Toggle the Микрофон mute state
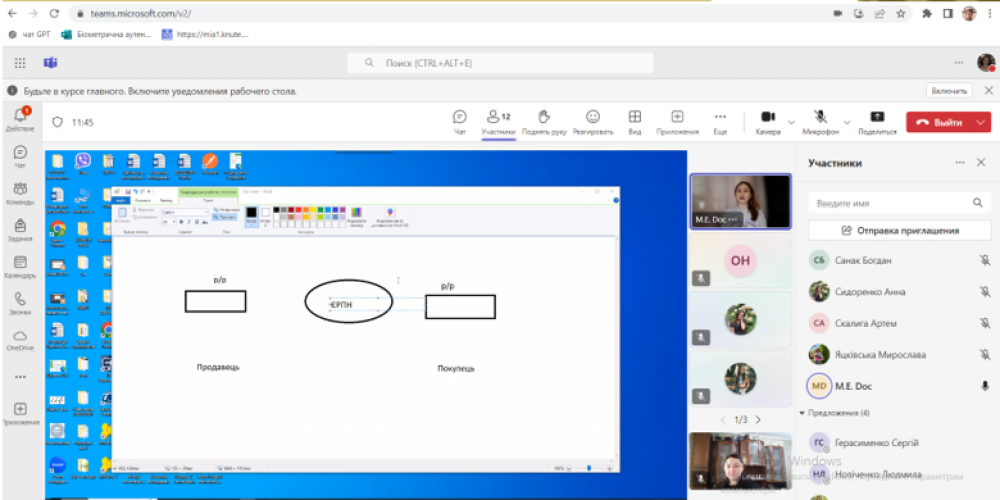 click(820, 121)
